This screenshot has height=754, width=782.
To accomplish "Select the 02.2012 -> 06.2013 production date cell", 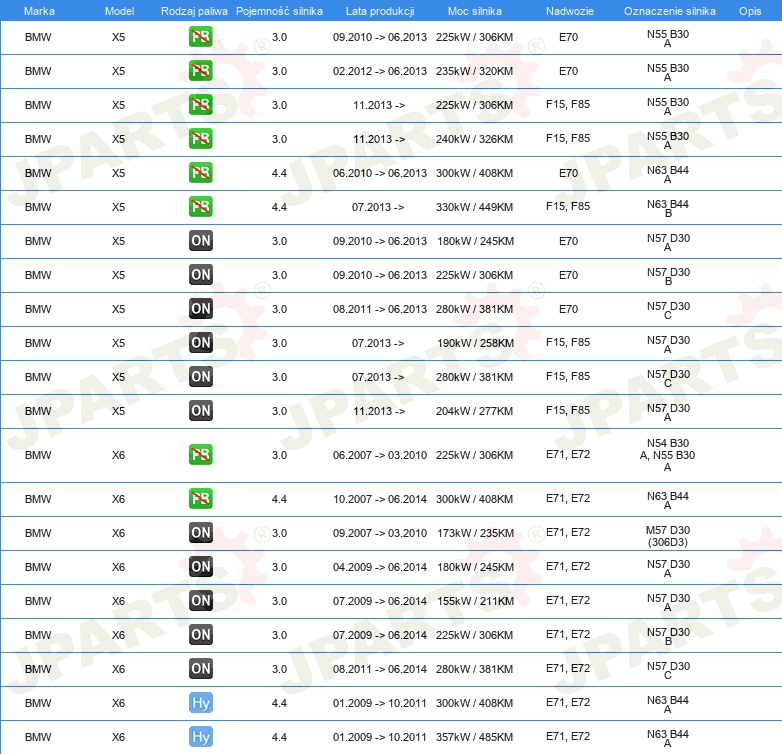I will tap(380, 71).
